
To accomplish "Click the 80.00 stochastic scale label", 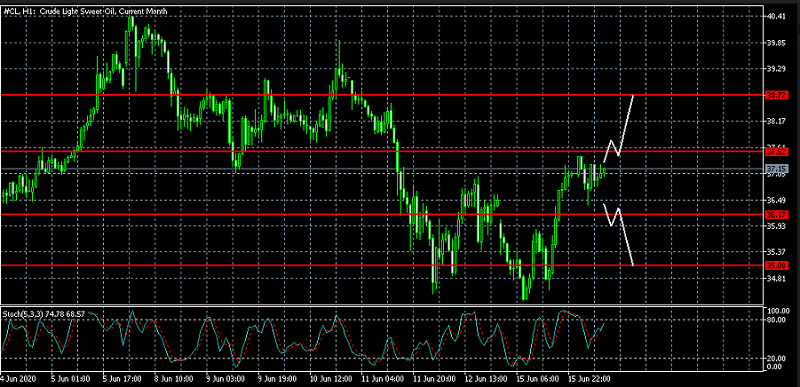I will 777,320.
